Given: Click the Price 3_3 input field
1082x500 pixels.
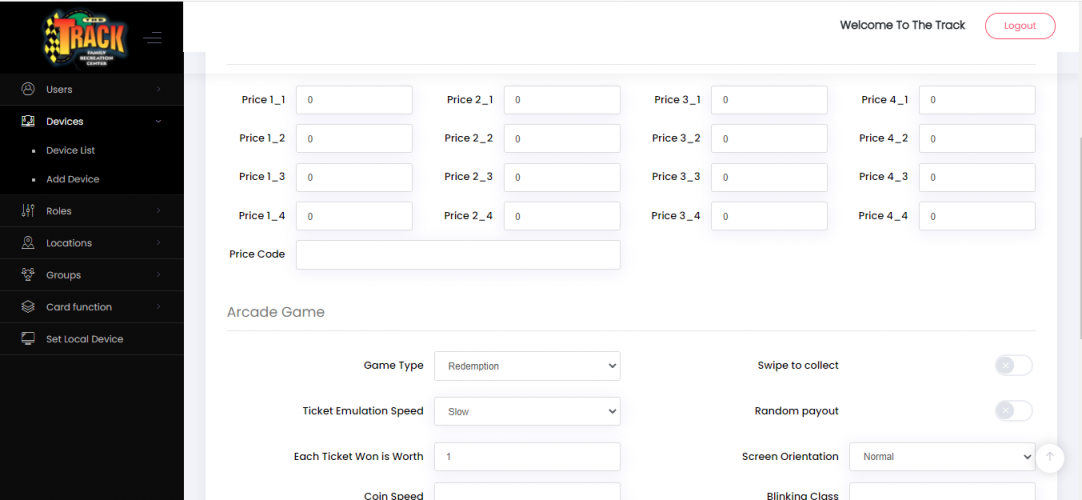Looking at the screenshot, I should click(769, 177).
